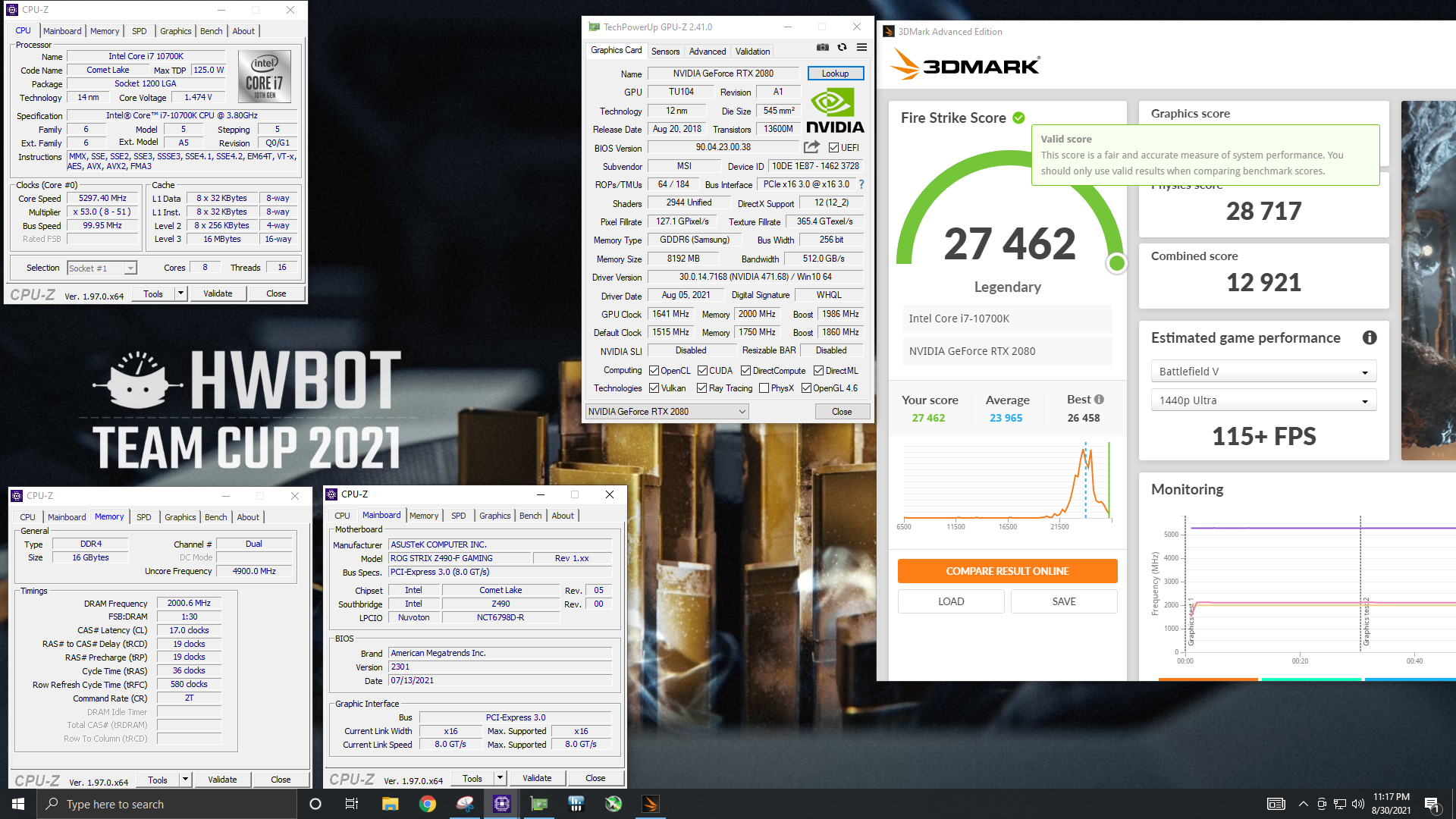The height and width of the screenshot is (819, 1456).
Task: Click the LOAD button in 3DMark
Action: [951, 601]
